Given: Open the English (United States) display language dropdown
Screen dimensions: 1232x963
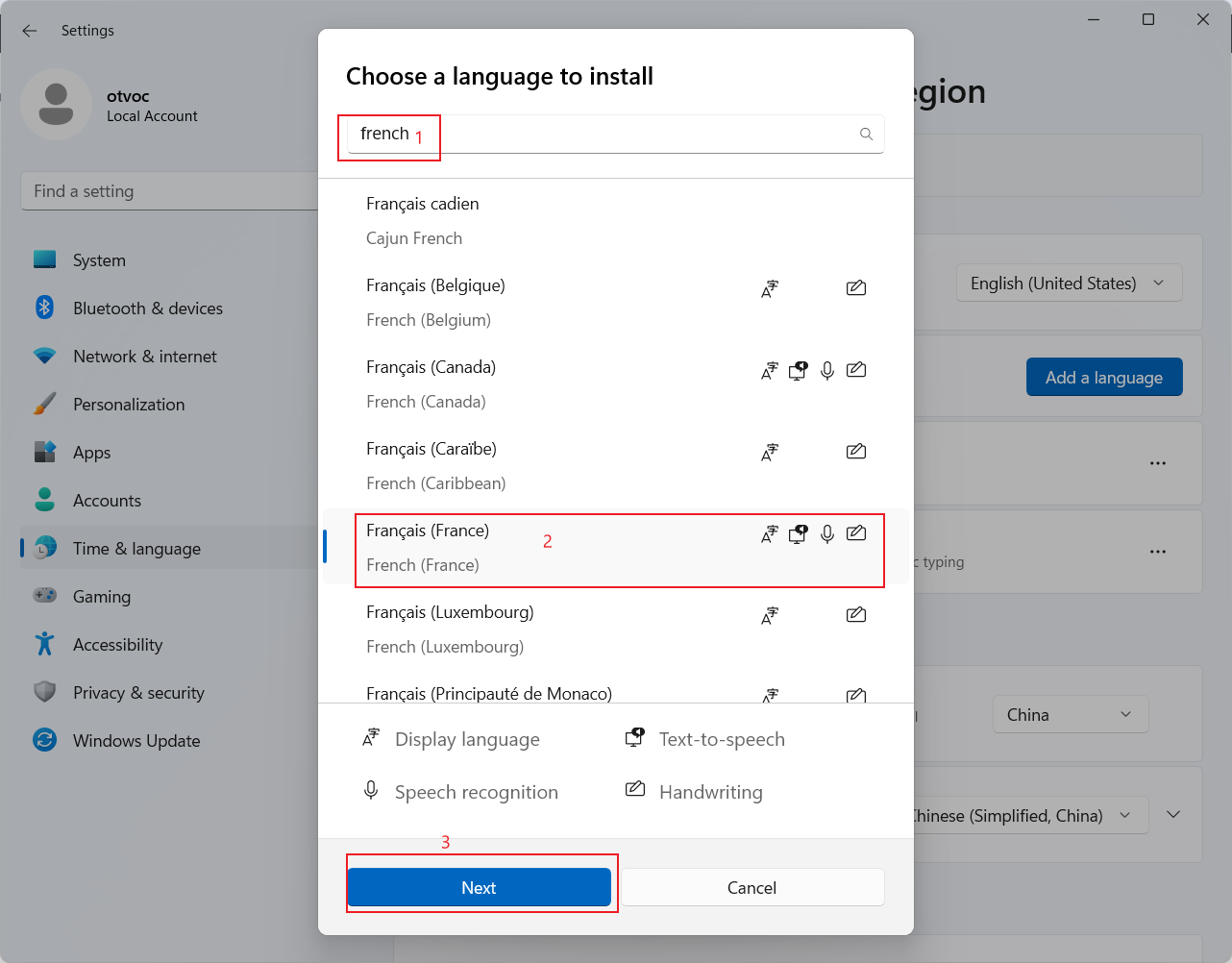Looking at the screenshot, I should [1069, 283].
